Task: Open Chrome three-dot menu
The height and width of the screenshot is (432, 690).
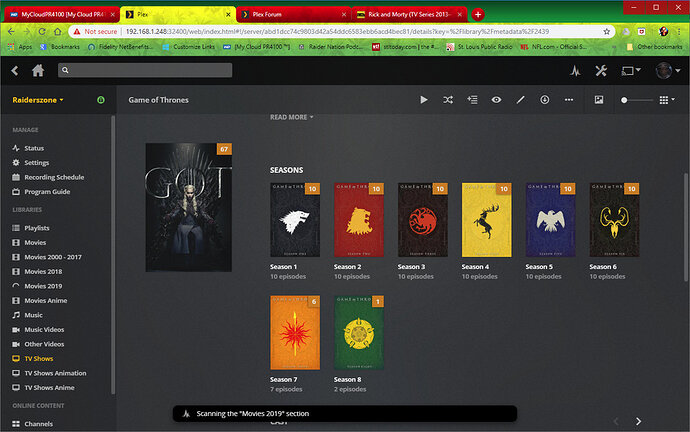Action: coord(679,32)
